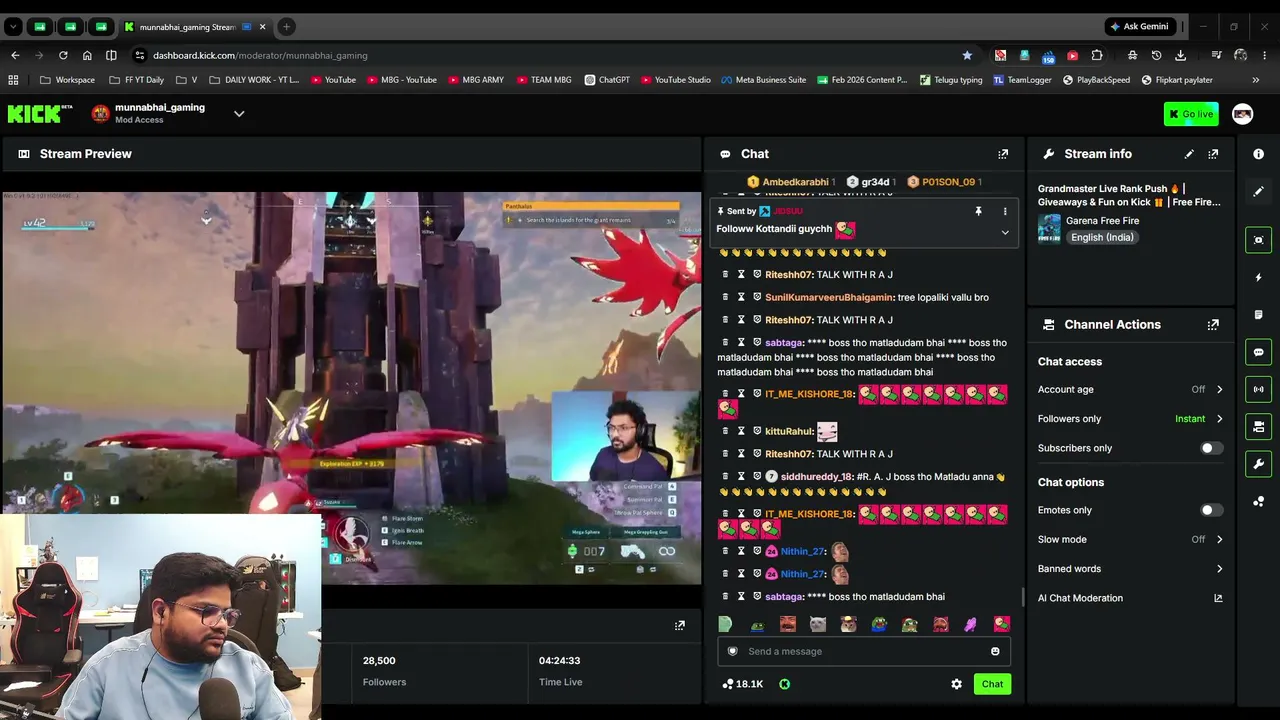Select the white cat emote in quick bar

tap(818, 624)
